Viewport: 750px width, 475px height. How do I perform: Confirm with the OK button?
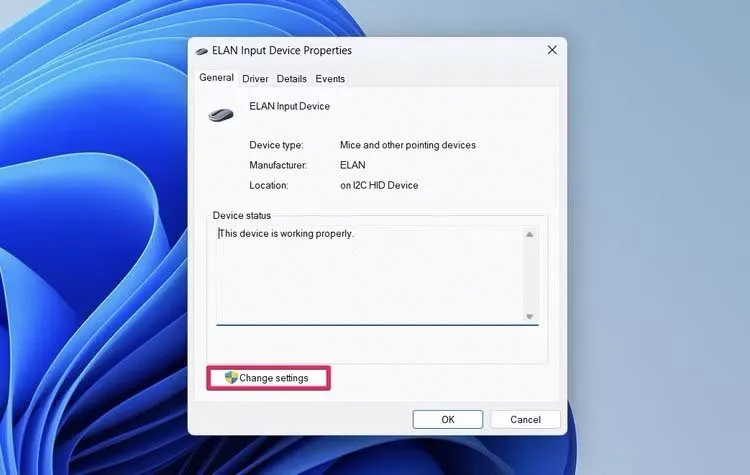[x=447, y=420]
